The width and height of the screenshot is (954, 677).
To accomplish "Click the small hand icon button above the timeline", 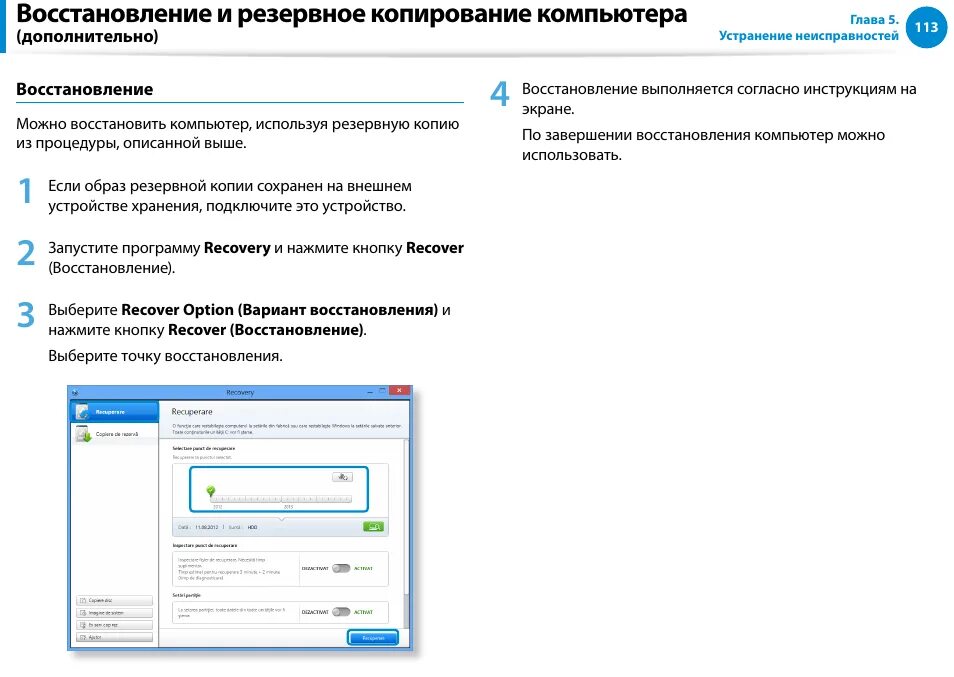I will tap(342, 477).
